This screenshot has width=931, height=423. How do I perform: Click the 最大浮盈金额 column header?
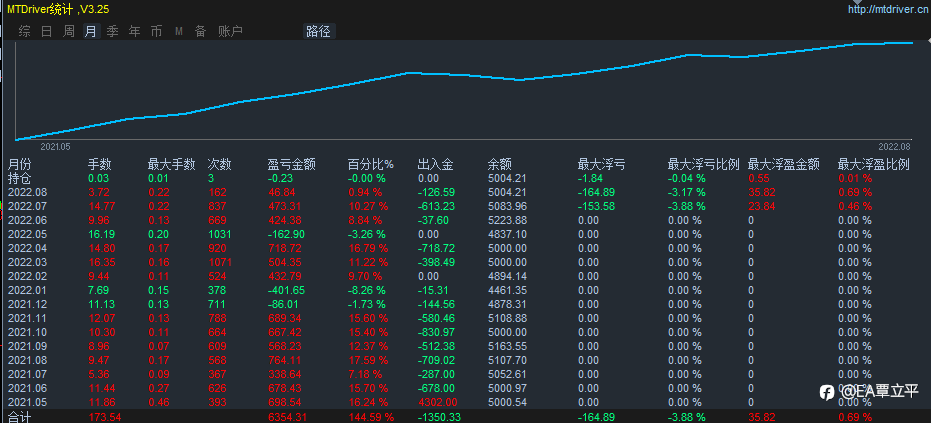tap(784, 165)
